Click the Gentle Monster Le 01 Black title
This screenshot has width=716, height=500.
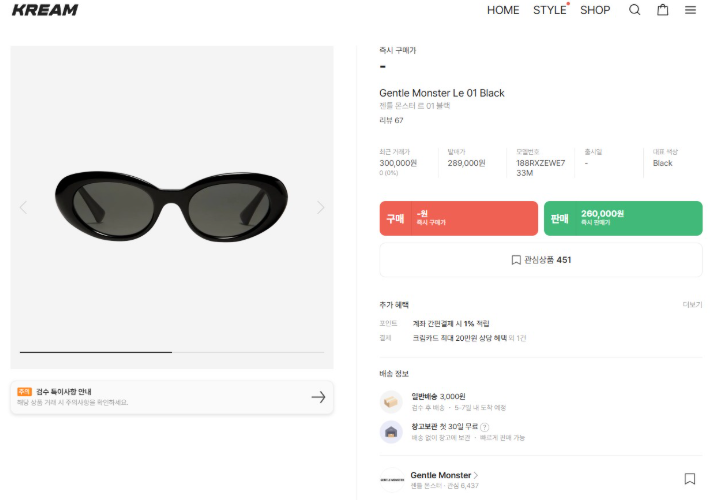(442, 93)
